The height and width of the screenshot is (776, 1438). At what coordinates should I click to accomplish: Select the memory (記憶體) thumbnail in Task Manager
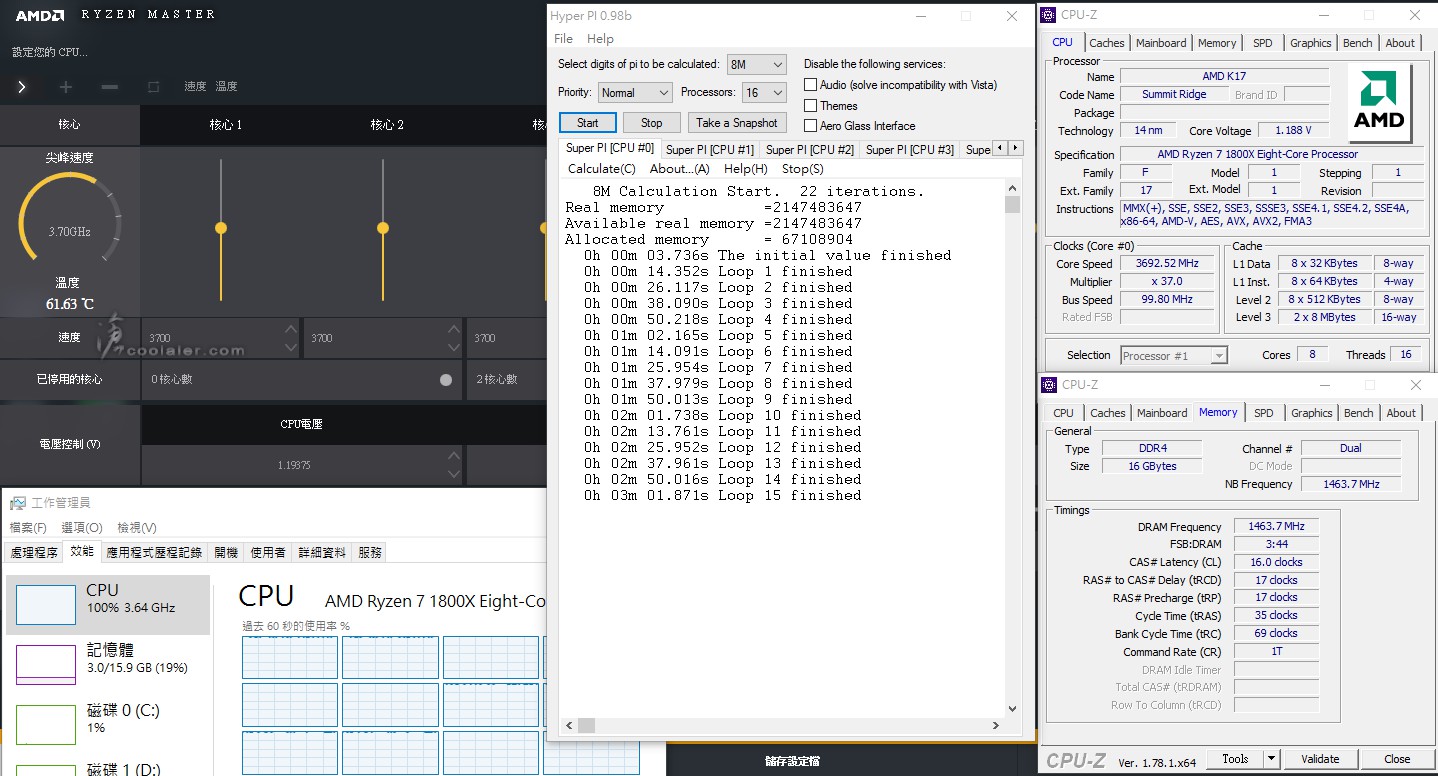[46, 665]
